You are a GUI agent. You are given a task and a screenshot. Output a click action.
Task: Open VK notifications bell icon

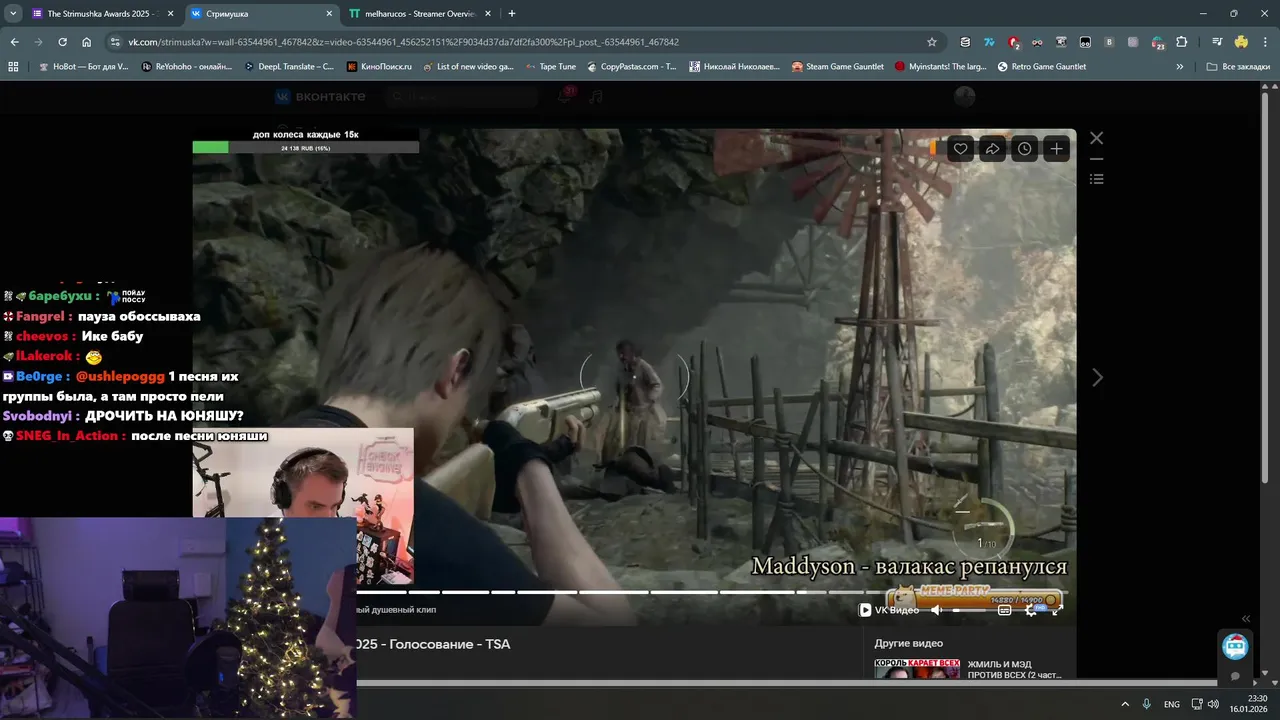pos(565,96)
